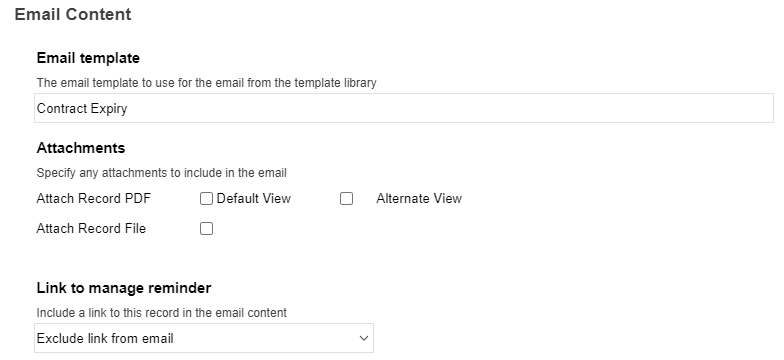Click the template library description text
Viewport: 784px width, 360px height.
click(x=206, y=83)
